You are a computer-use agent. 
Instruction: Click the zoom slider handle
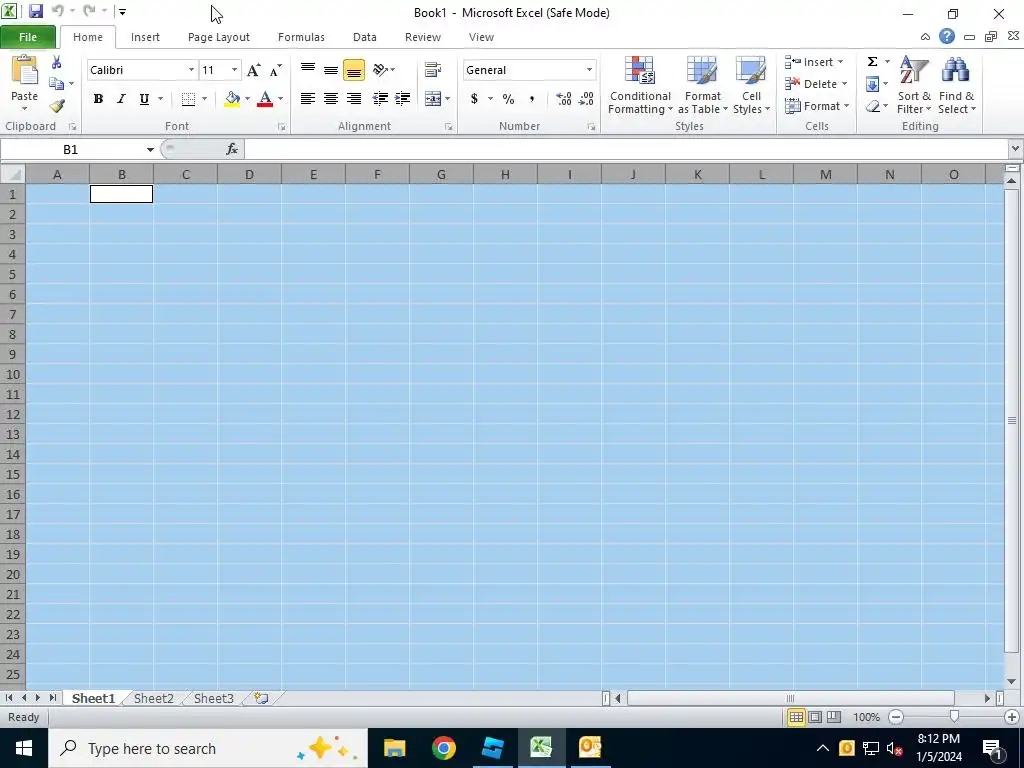pyautogui.click(x=954, y=717)
